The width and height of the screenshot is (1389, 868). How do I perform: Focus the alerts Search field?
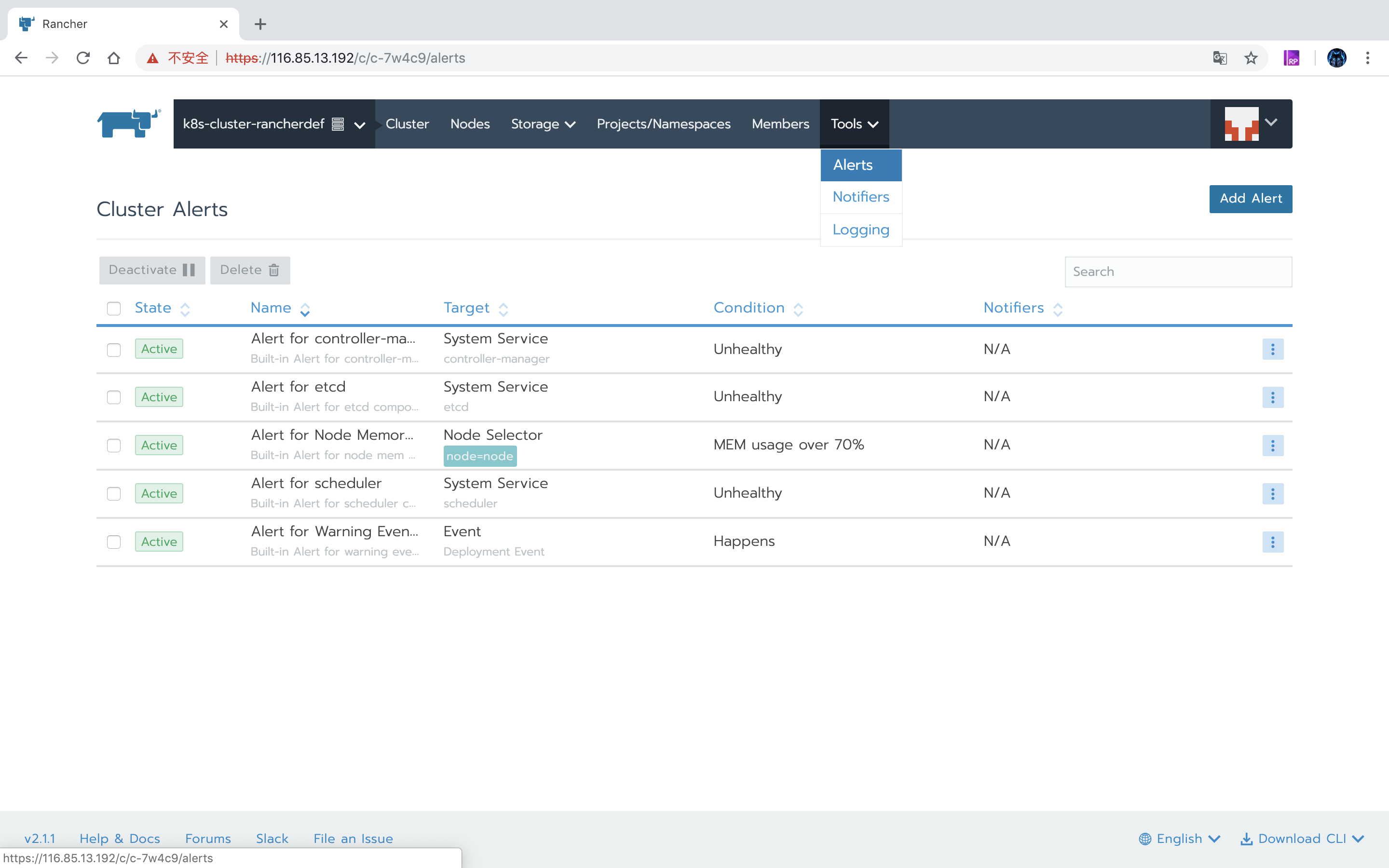[1178, 271]
